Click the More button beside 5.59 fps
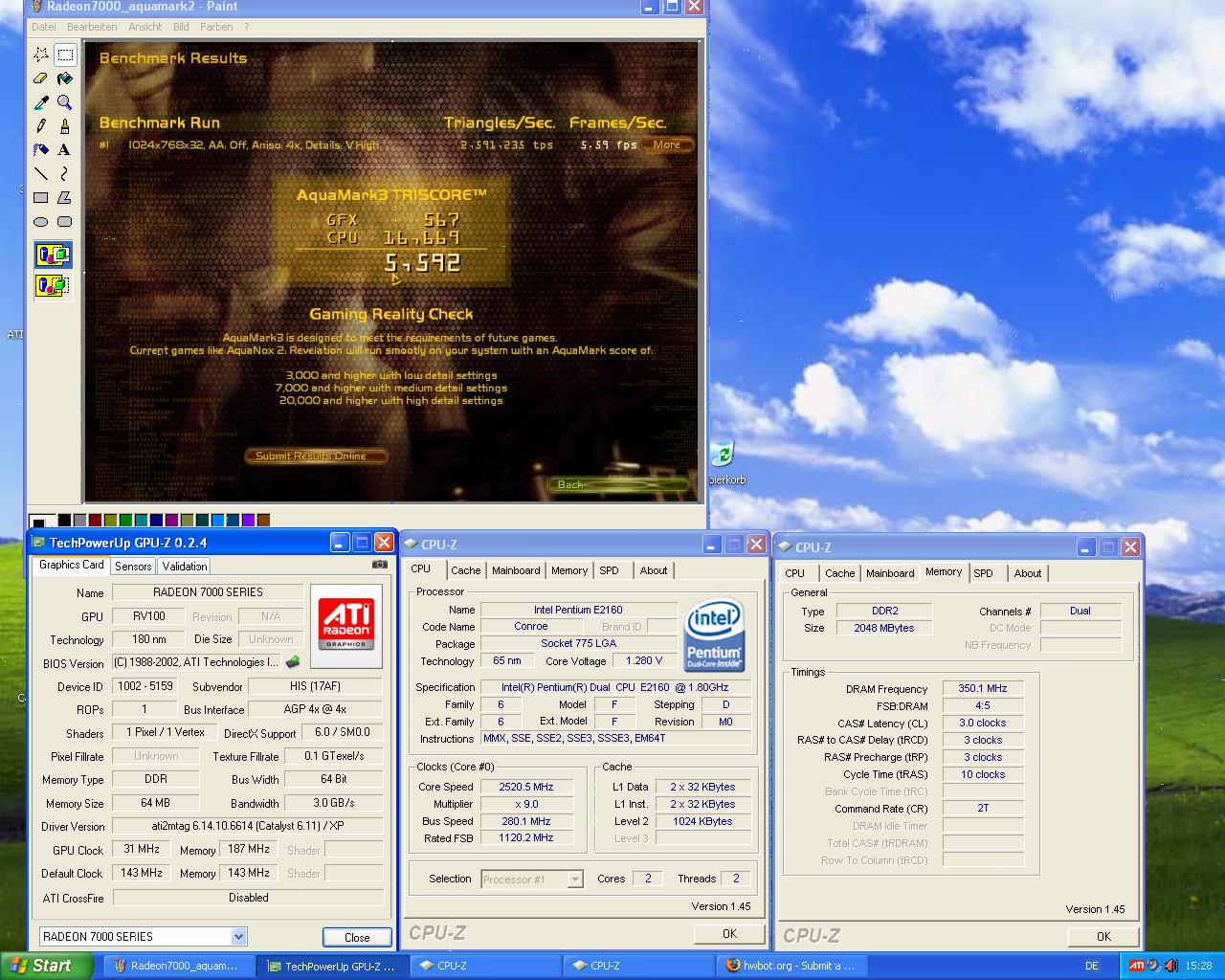Screen dimensions: 1225x980 667,145
